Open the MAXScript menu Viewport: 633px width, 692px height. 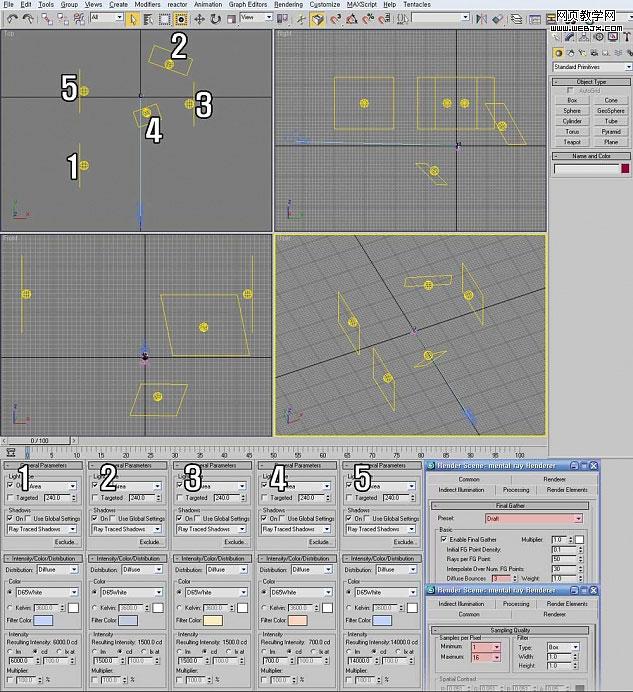click(x=362, y=4)
